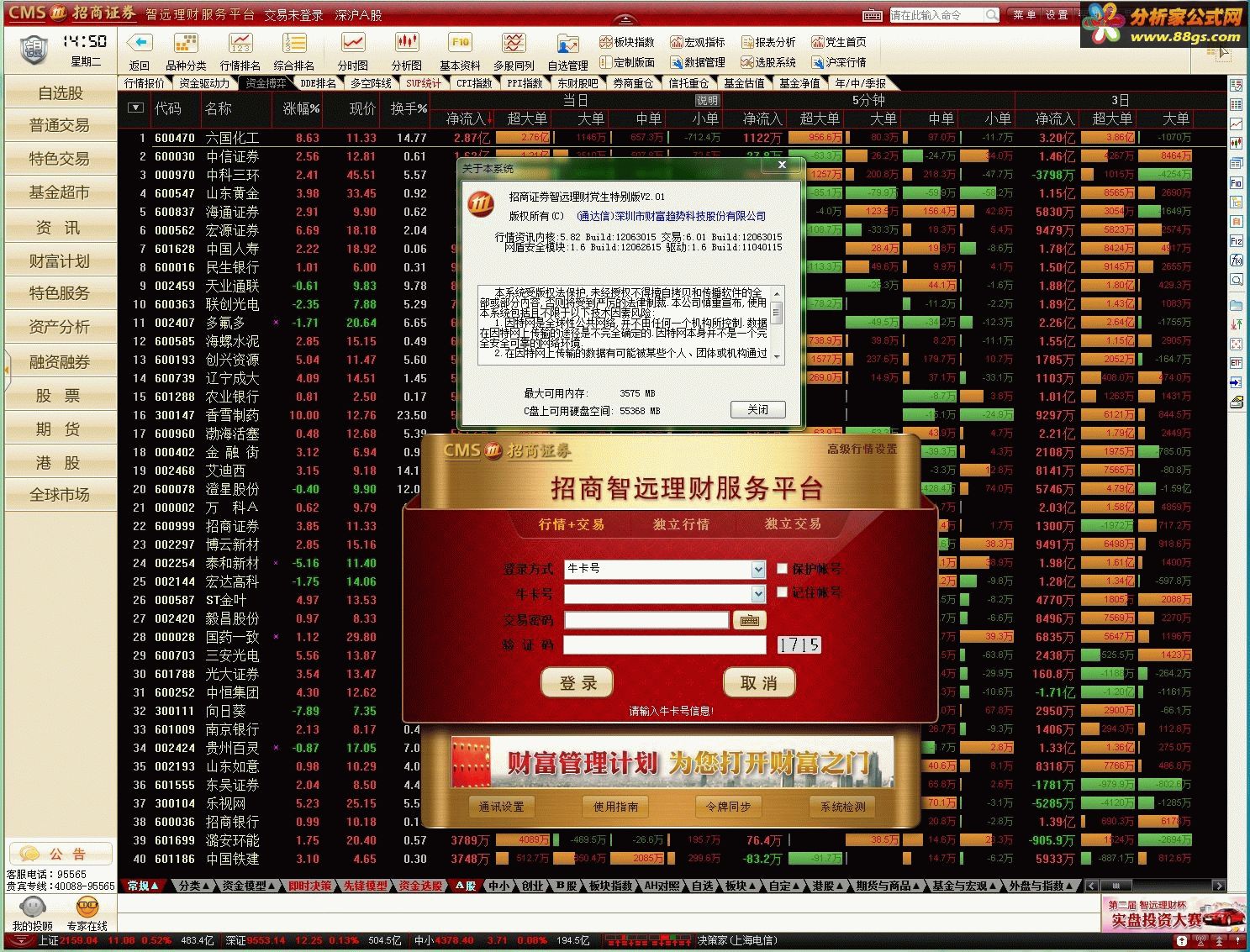The image size is (1250, 952).
Task: Click the soft keyboard icon beside 交易密码
Action: 749,620
